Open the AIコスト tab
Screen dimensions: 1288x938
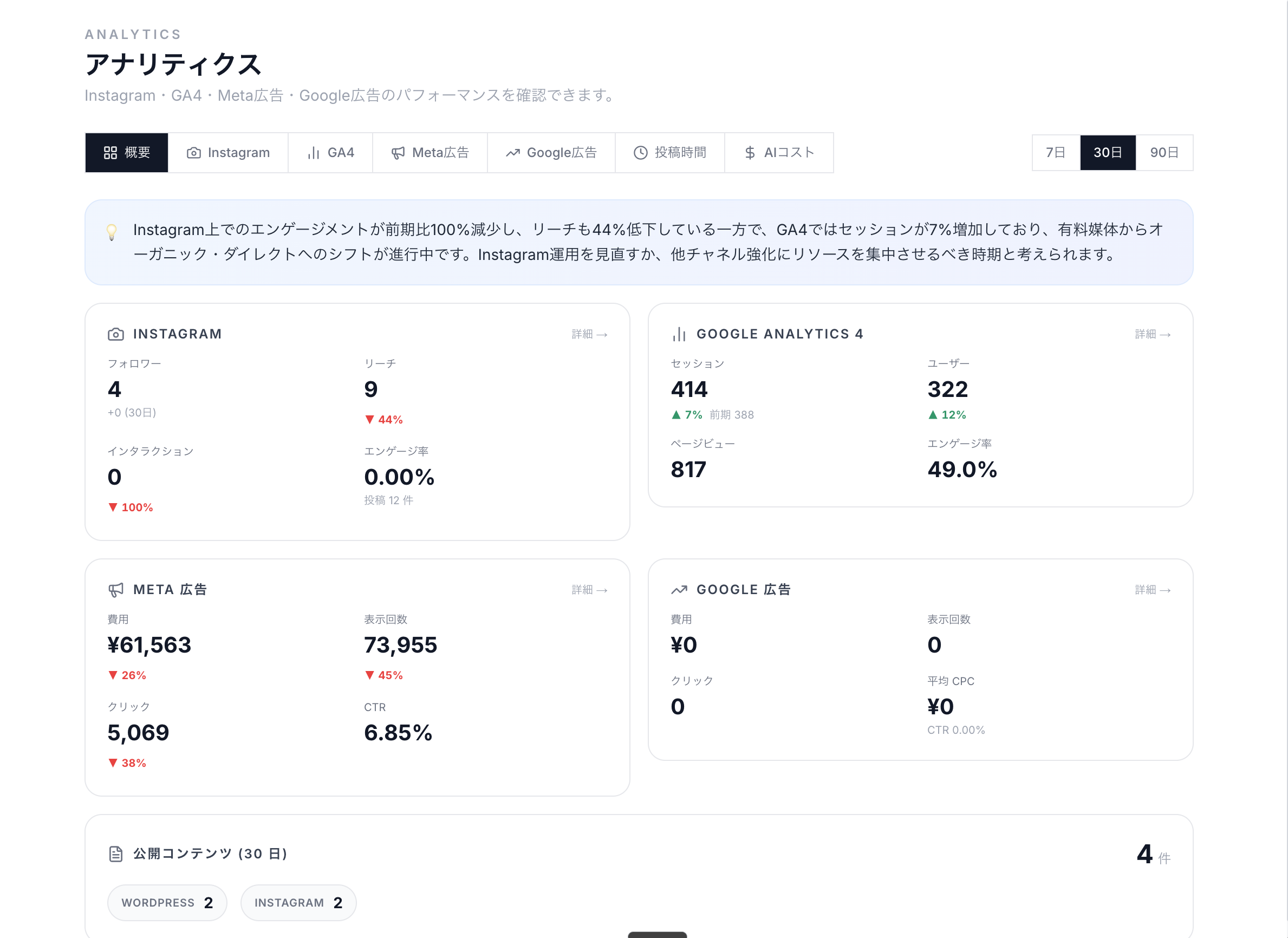(779, 153)
